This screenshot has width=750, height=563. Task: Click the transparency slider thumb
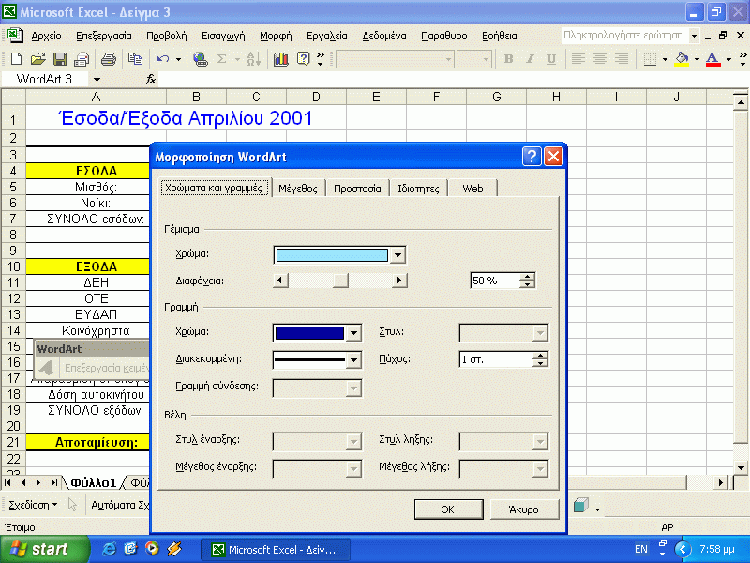tap(341, 280)
